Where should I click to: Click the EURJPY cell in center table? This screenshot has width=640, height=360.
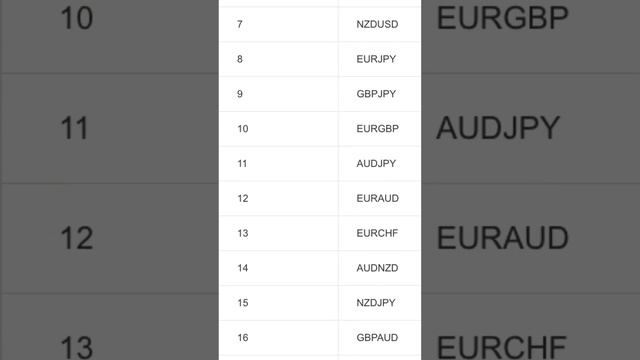coord(376,59)
